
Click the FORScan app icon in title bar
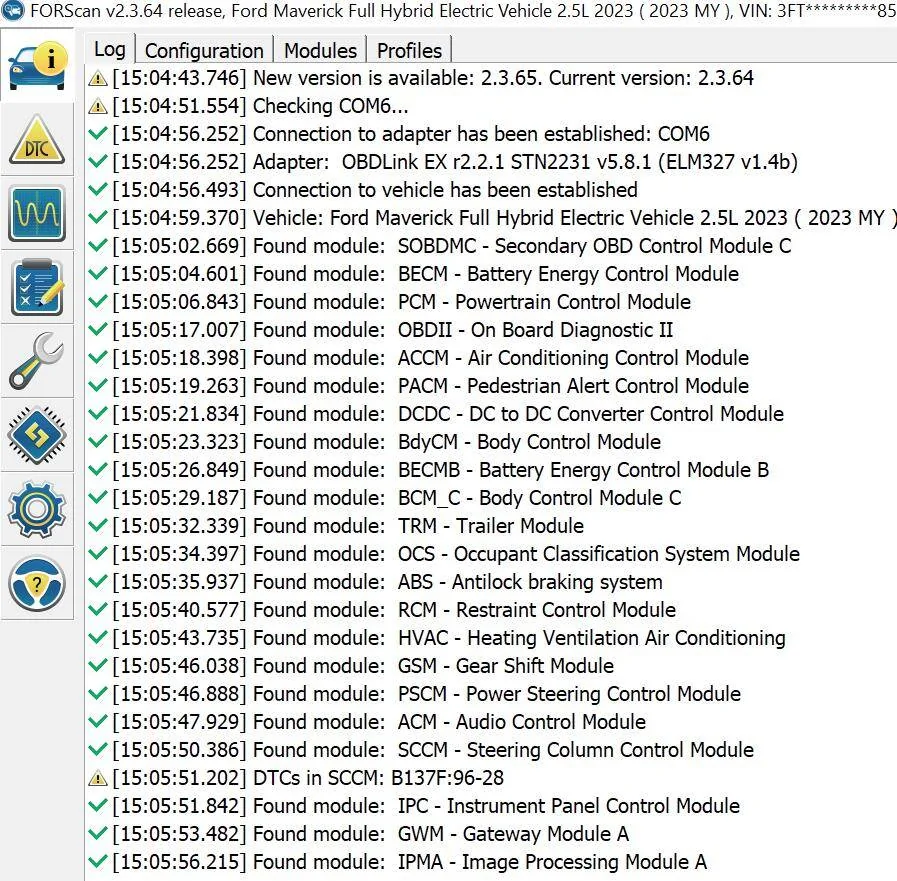point(13,10)
